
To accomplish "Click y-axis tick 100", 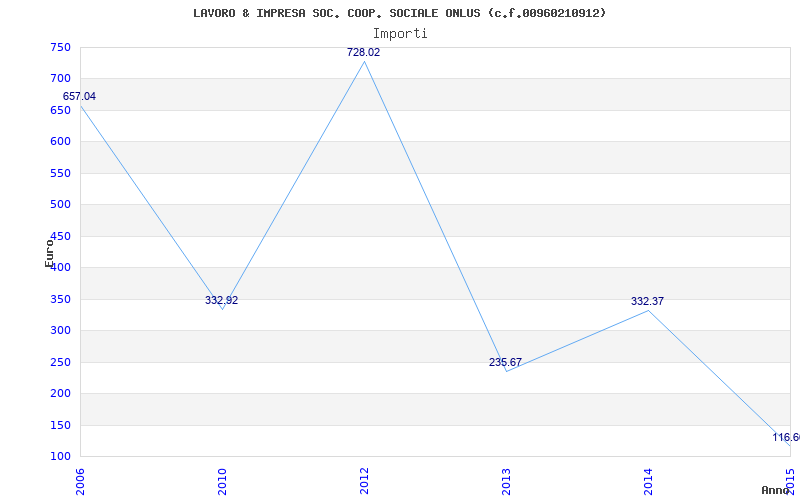I will tap(60, 457).
